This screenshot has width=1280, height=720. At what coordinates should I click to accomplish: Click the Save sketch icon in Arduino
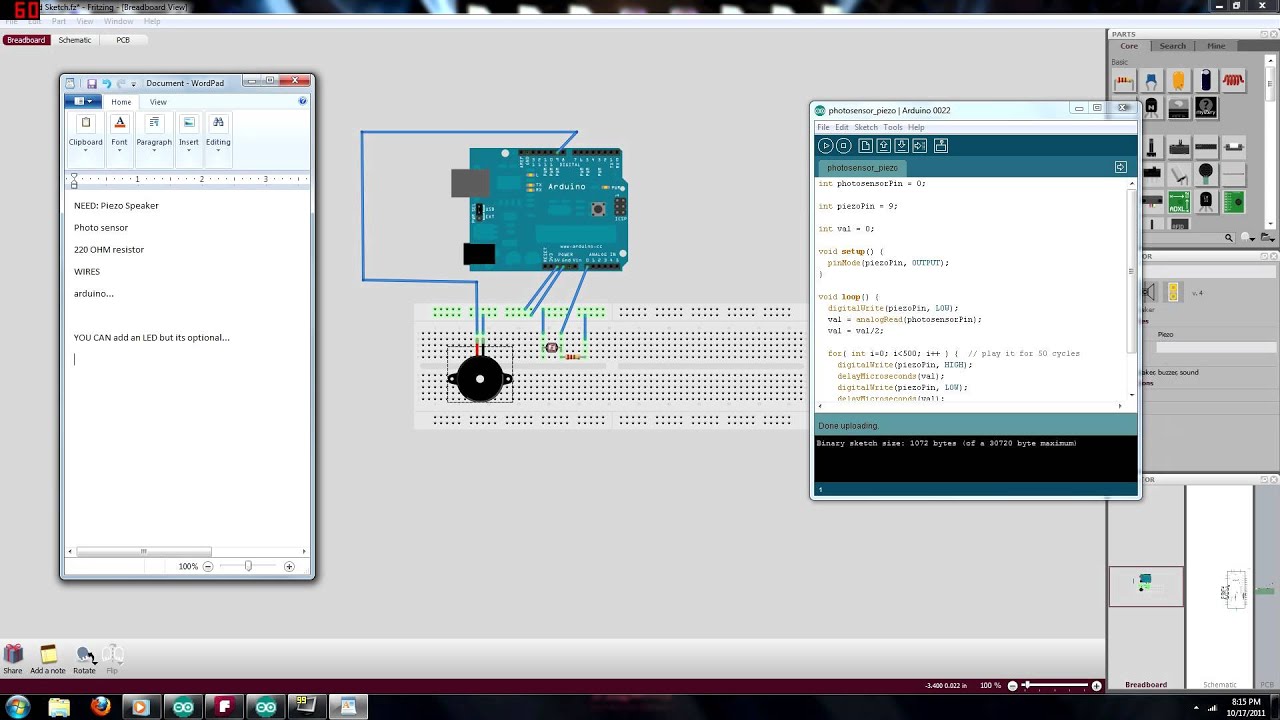[902, 146]
